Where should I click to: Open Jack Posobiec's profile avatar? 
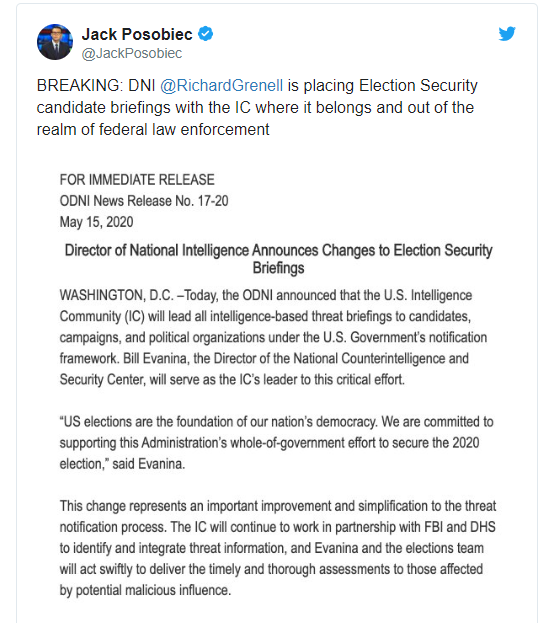(x=55, y=42)
